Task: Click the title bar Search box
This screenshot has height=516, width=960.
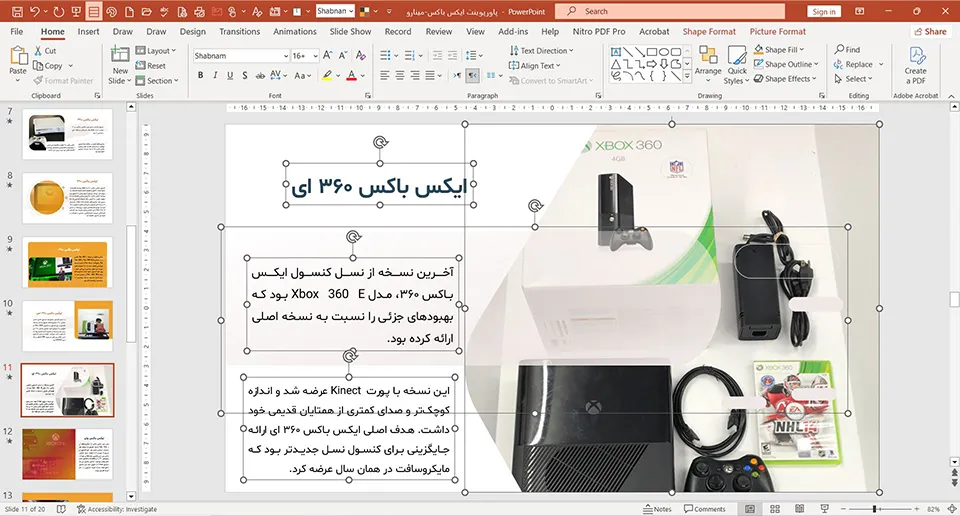Action: (x=670, y=11)
